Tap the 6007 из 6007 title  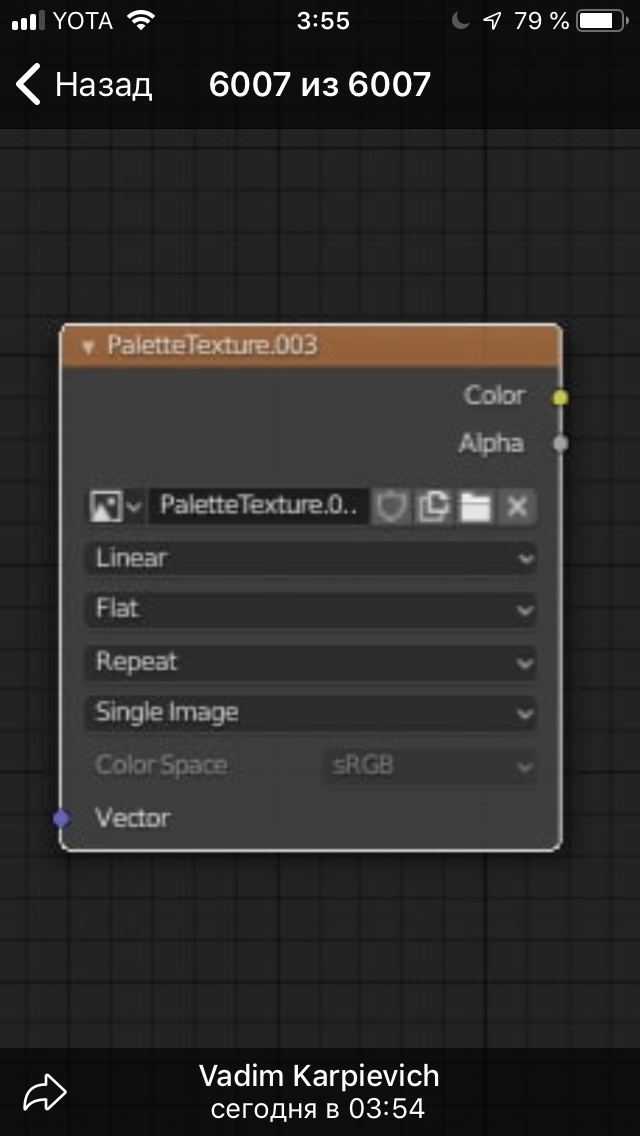(x=320, y=85)
